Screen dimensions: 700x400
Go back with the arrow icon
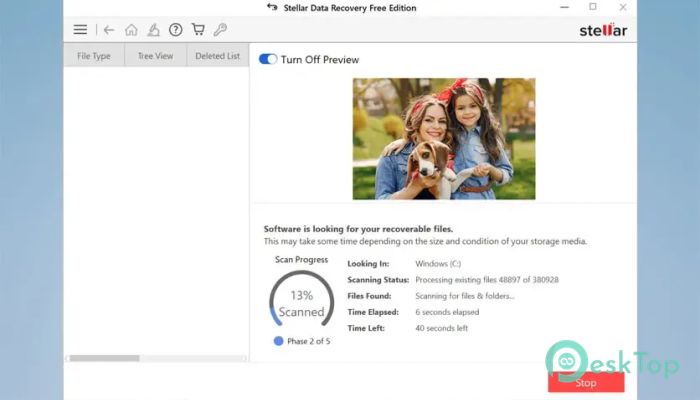(x=109, y=30)
